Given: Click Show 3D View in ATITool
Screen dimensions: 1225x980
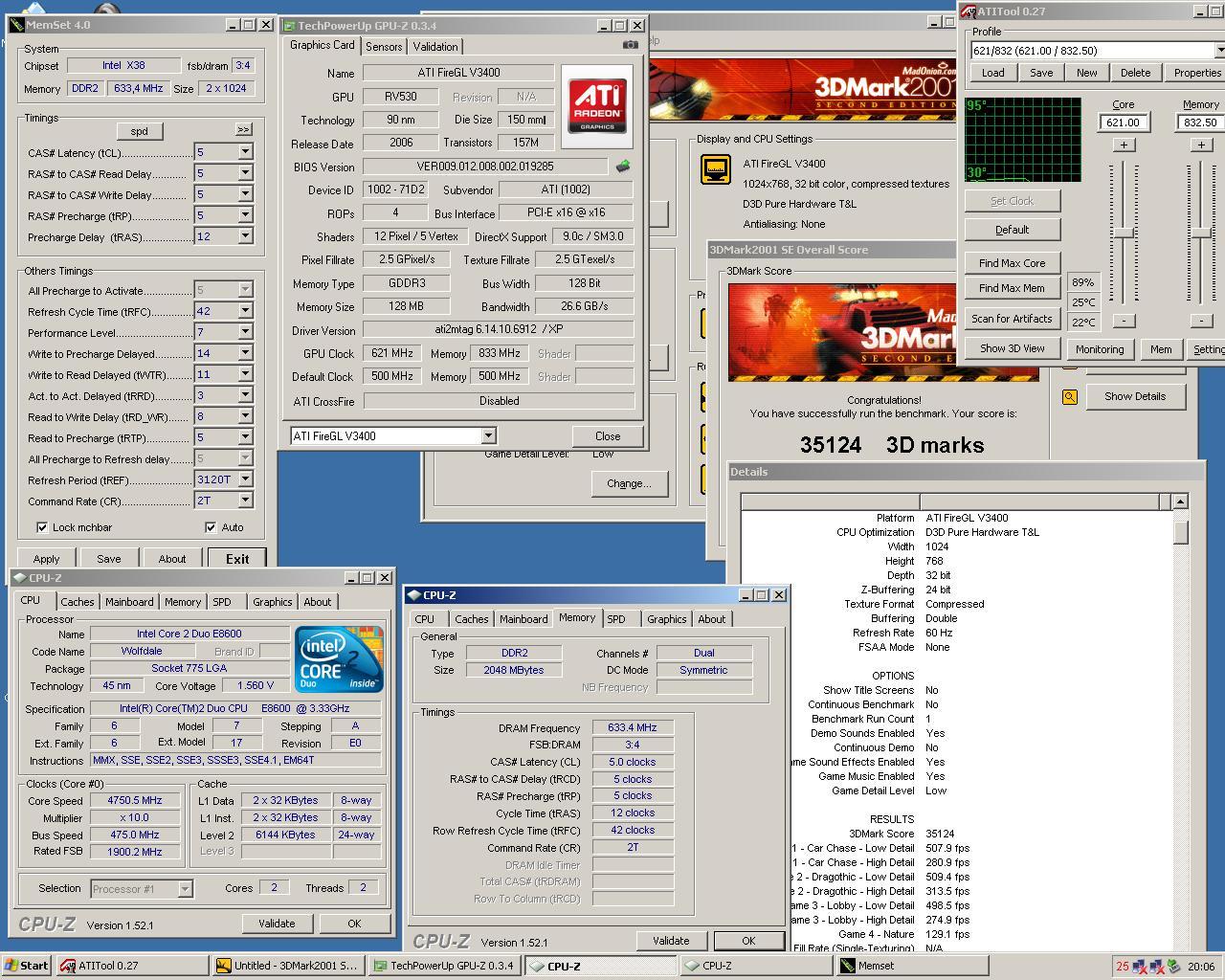Looking at the screenshot, I should click(1012, 348).
